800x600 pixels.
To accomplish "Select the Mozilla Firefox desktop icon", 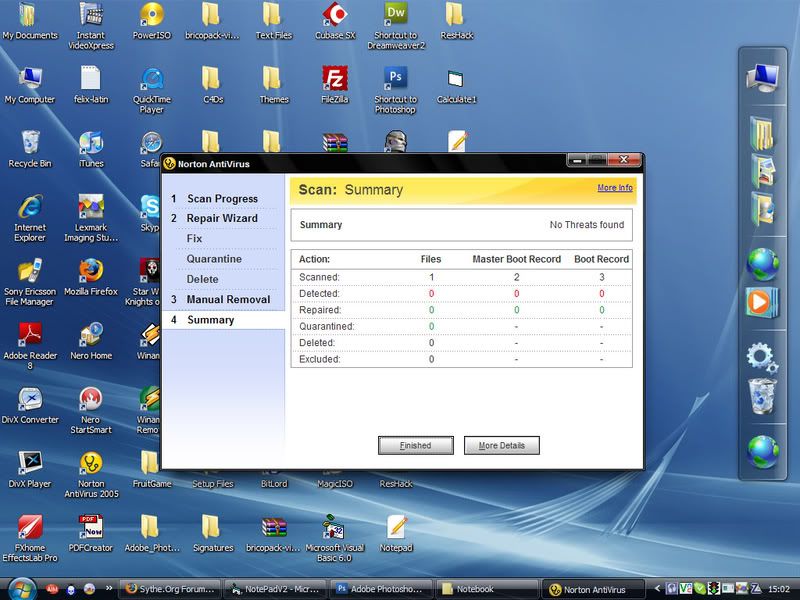I will [x=91, y=277].
